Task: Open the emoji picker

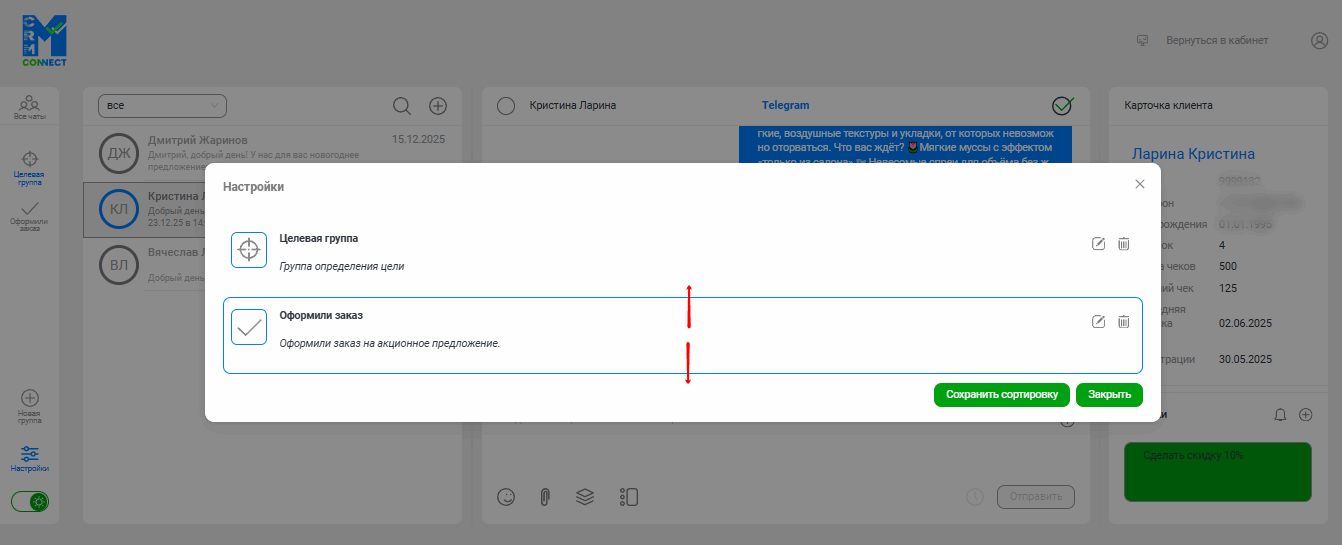Action: 507,496
